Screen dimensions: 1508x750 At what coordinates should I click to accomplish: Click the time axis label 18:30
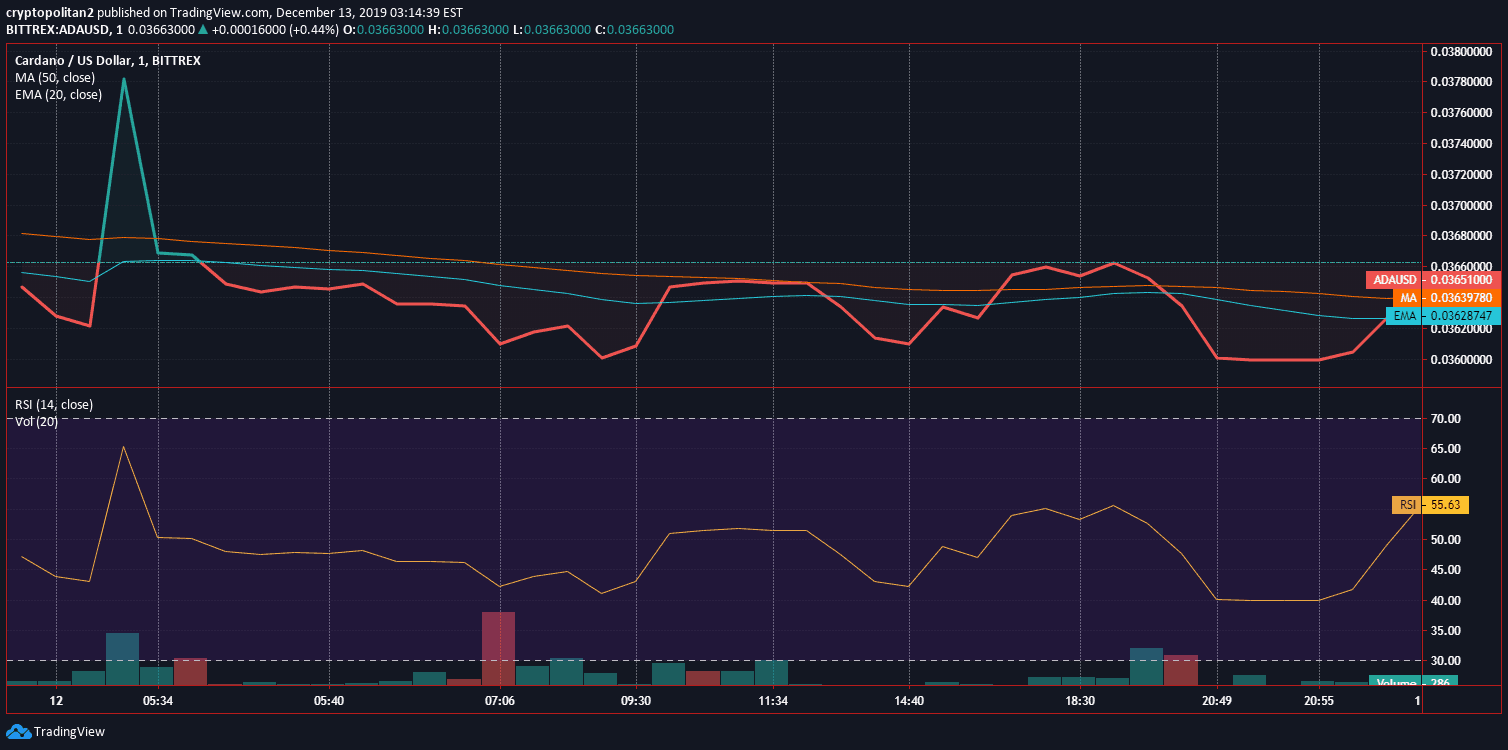(1080, 701)
